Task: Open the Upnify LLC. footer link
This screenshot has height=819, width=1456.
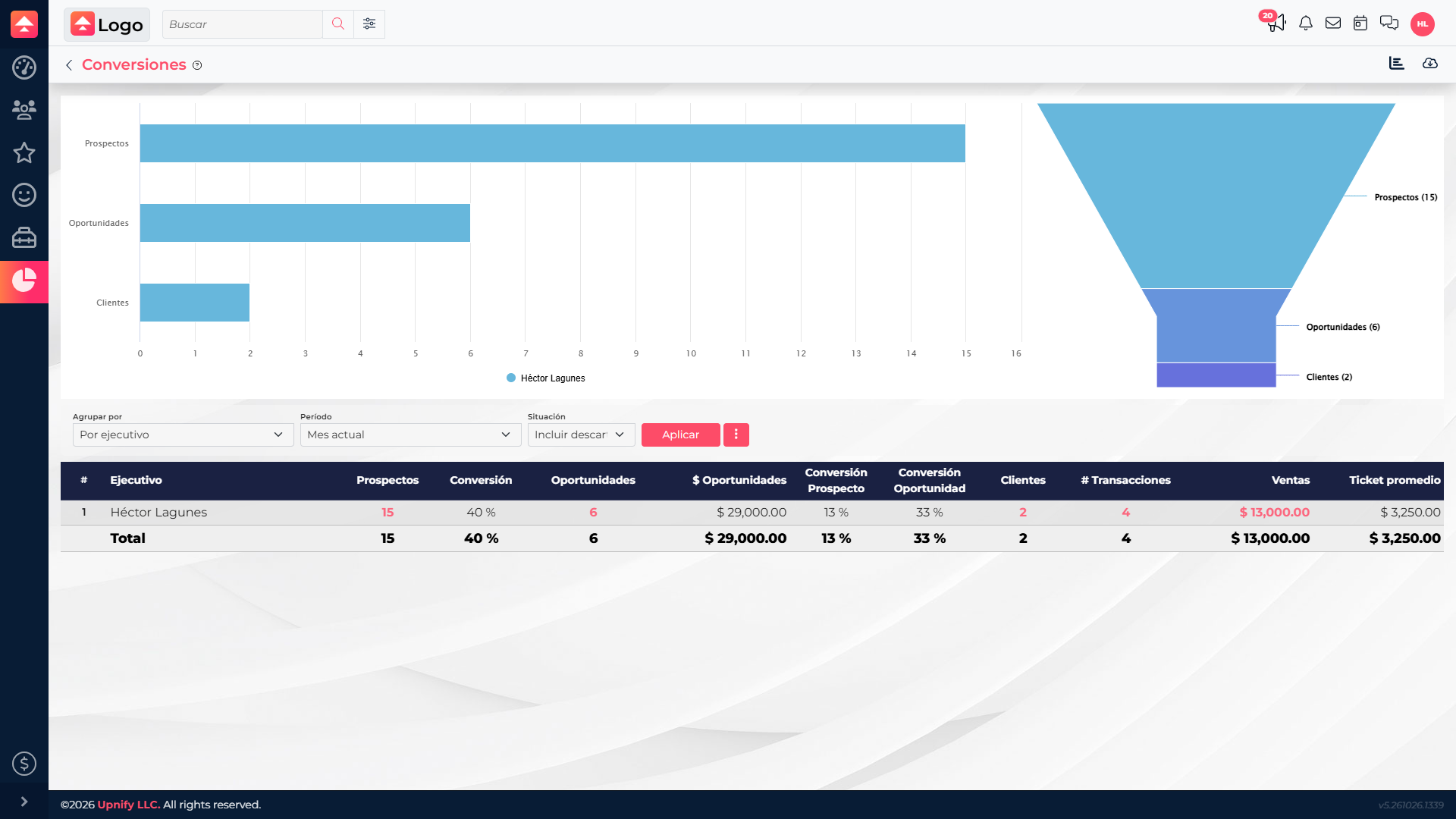Action: (129, 805)
